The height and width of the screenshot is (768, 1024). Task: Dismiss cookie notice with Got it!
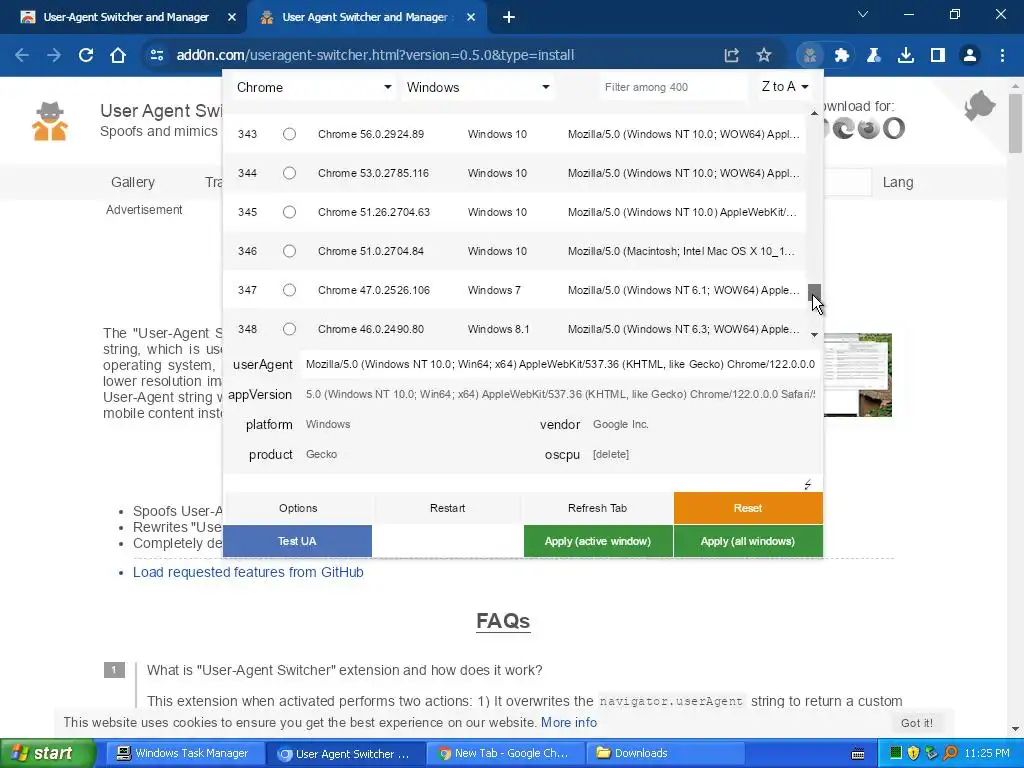pos(917,723)
